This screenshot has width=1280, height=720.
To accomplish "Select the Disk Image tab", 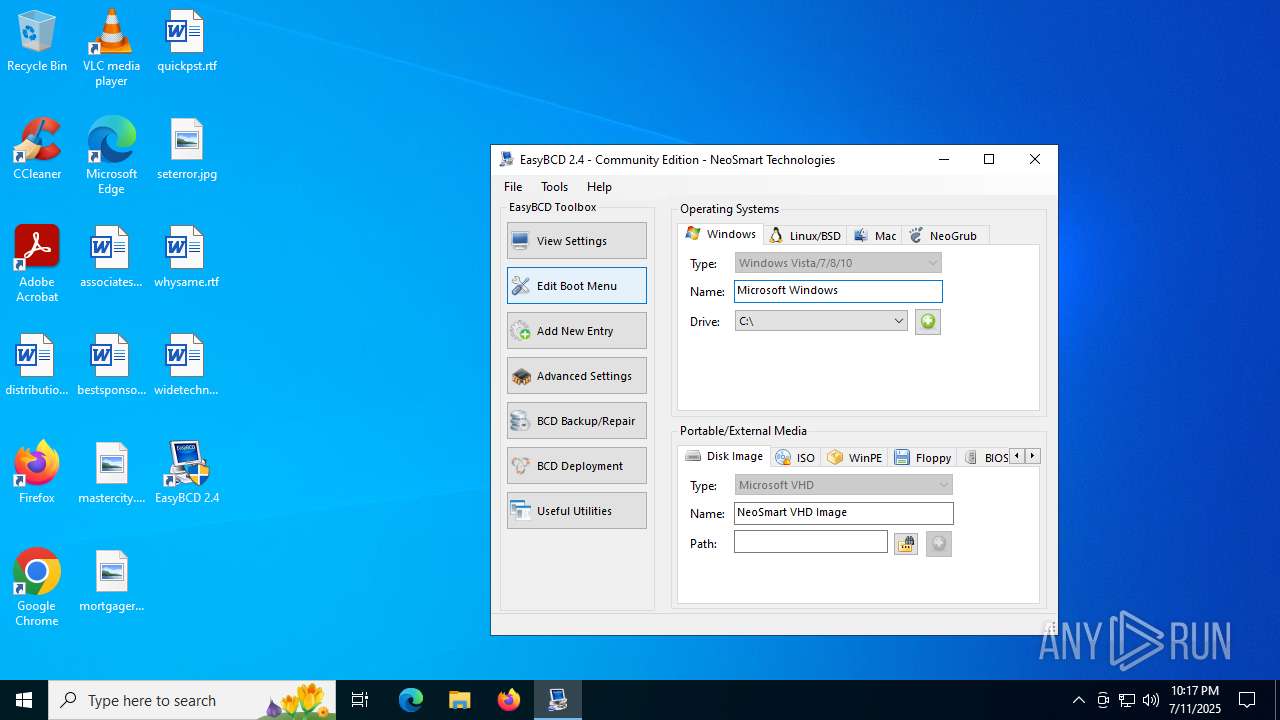I will [x=724, y=456].
